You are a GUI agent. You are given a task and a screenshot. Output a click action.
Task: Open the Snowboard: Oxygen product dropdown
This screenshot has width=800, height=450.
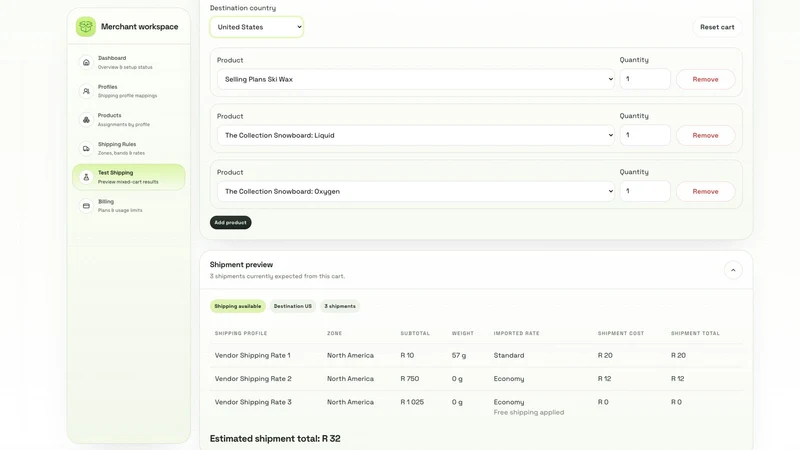pyautogui.click(x=416, y=191)
